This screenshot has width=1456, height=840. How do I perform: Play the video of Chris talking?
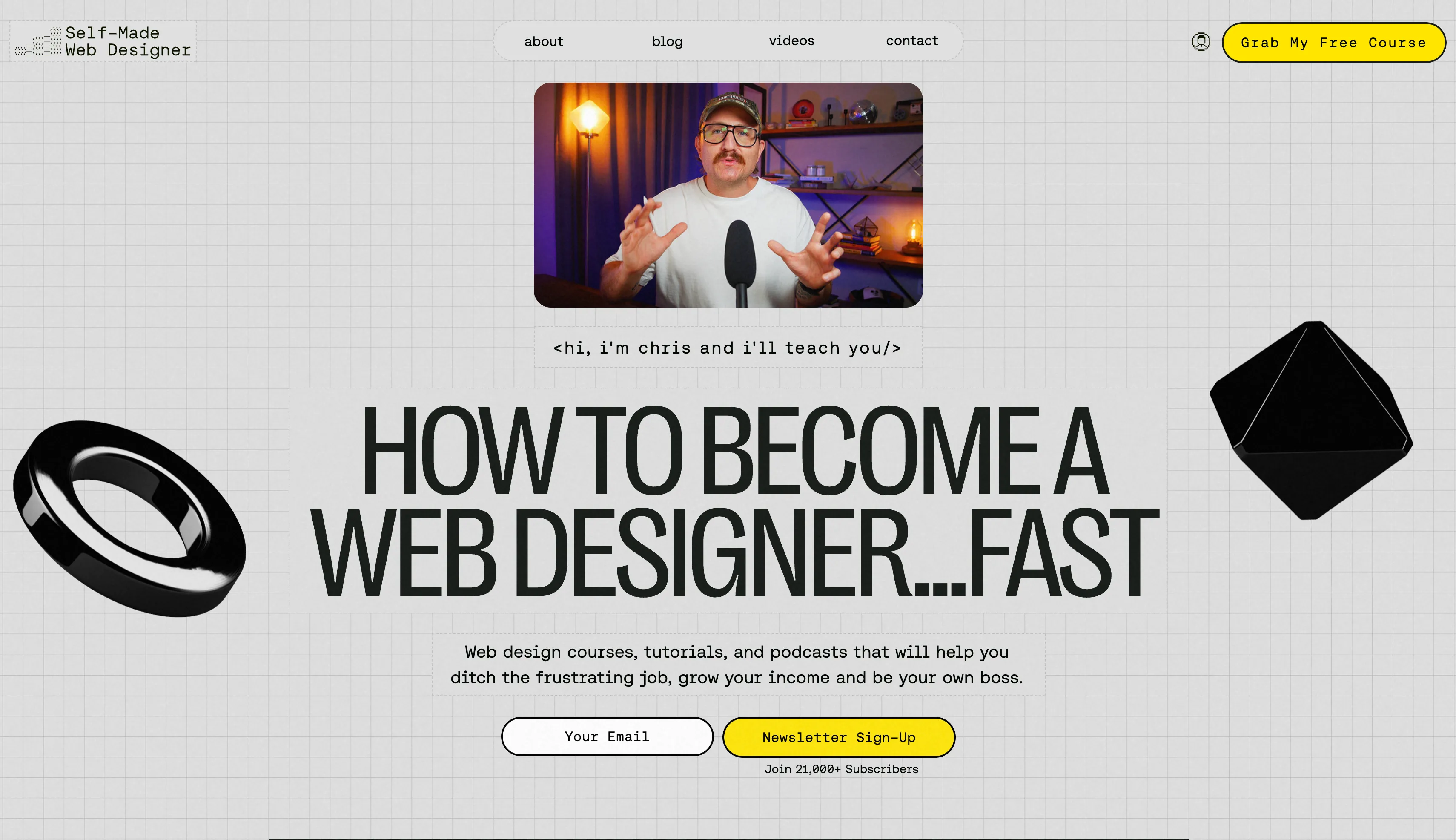(728, 195)
